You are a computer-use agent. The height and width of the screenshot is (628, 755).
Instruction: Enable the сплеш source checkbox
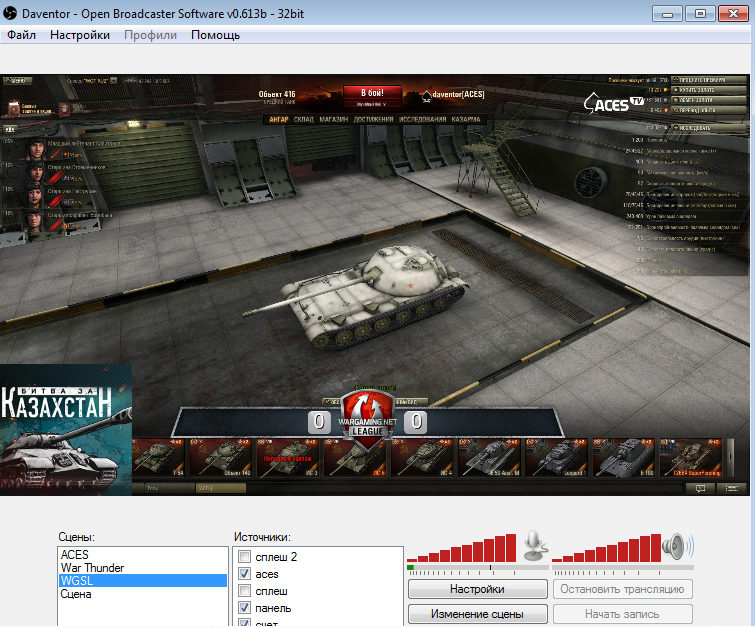coord(245,590)
